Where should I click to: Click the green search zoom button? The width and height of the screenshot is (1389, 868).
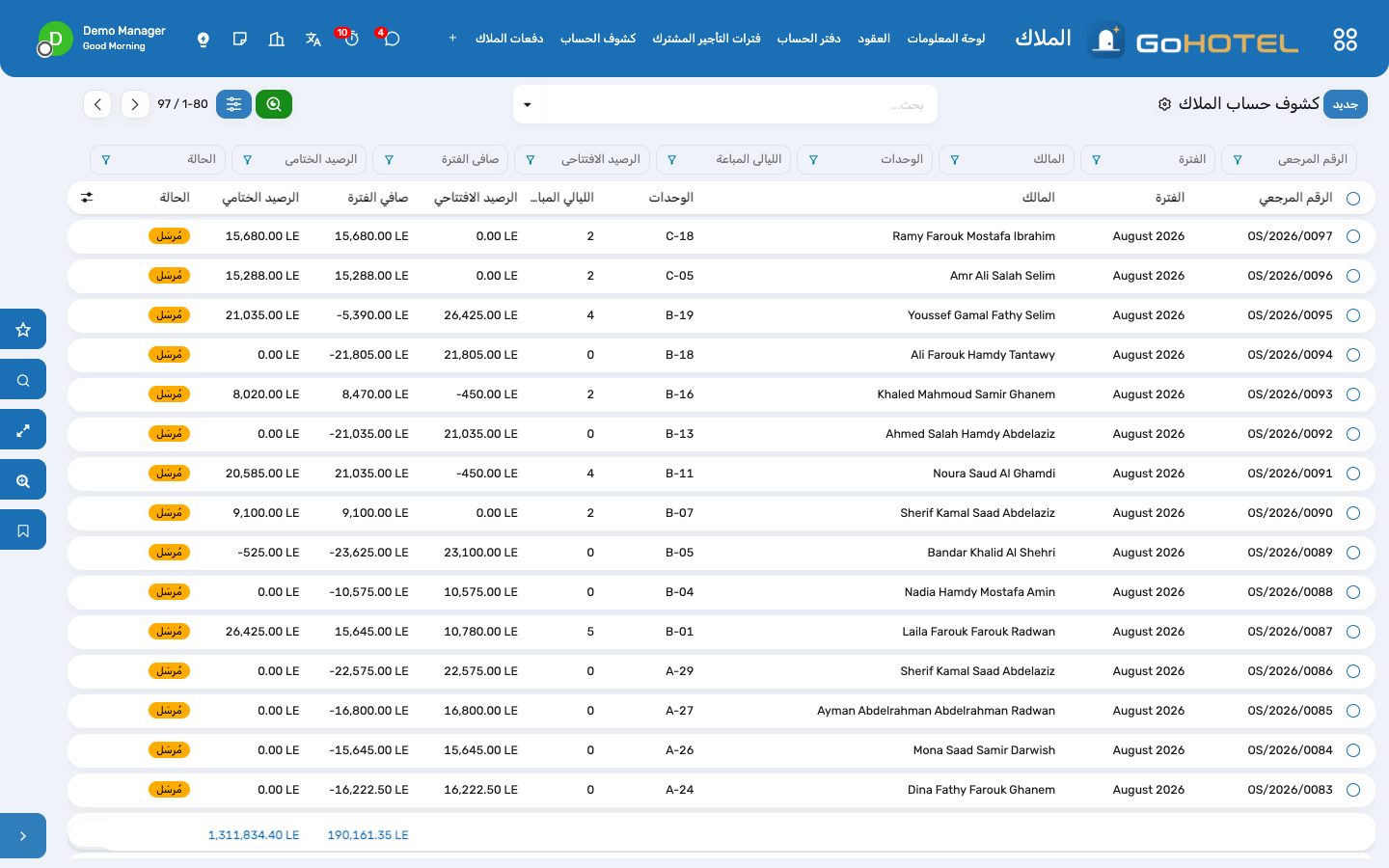tap(274, 104)
